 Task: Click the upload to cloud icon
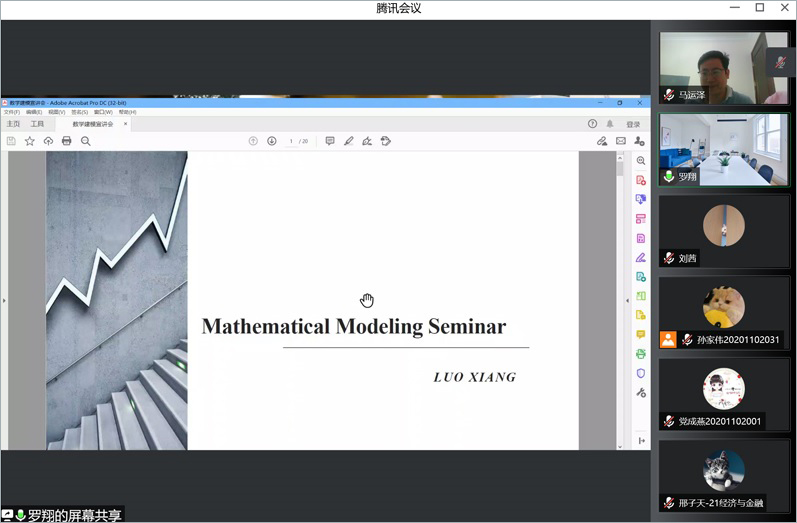(48, 141)
